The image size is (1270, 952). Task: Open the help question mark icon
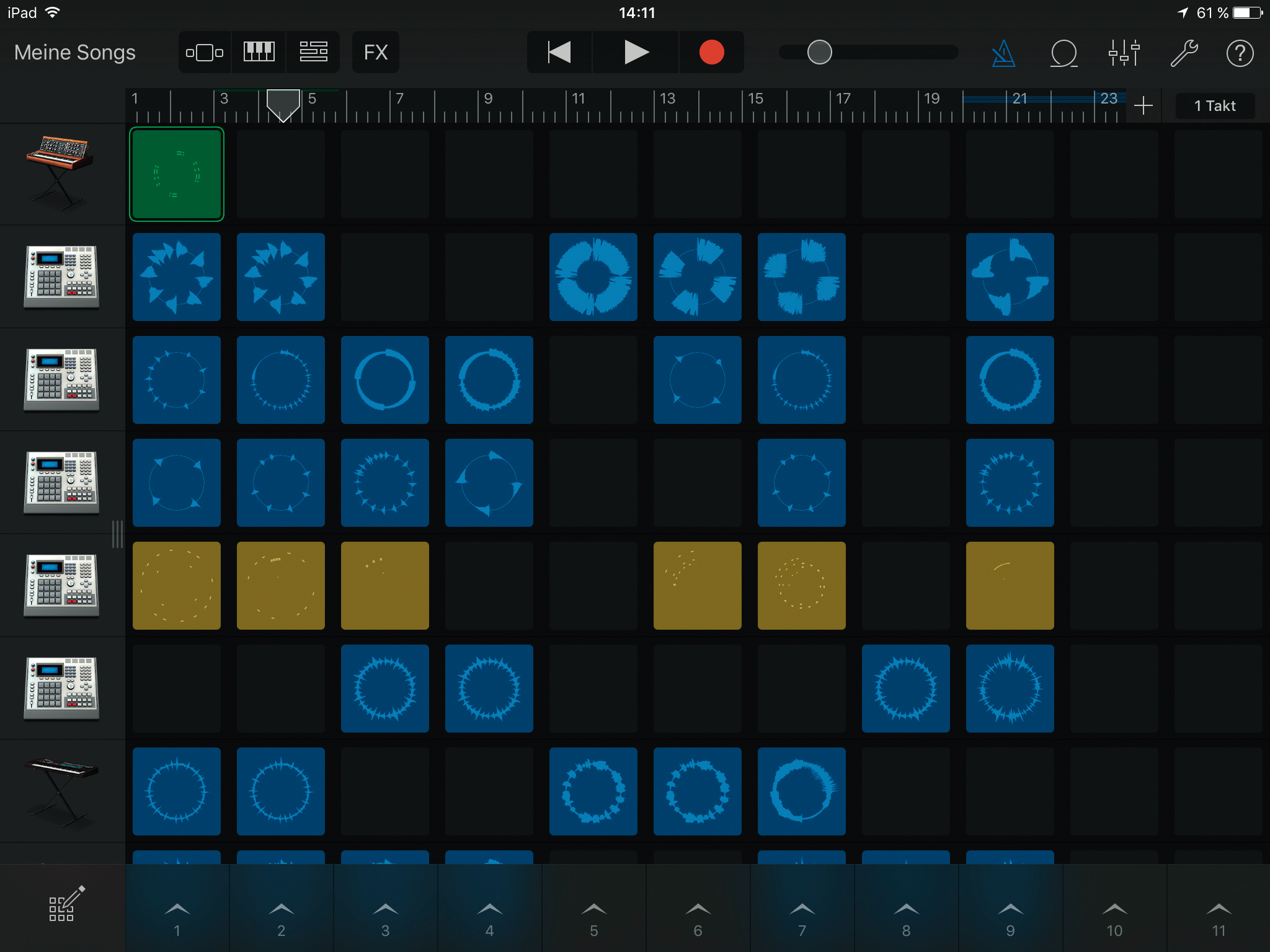pos(1240,53)
